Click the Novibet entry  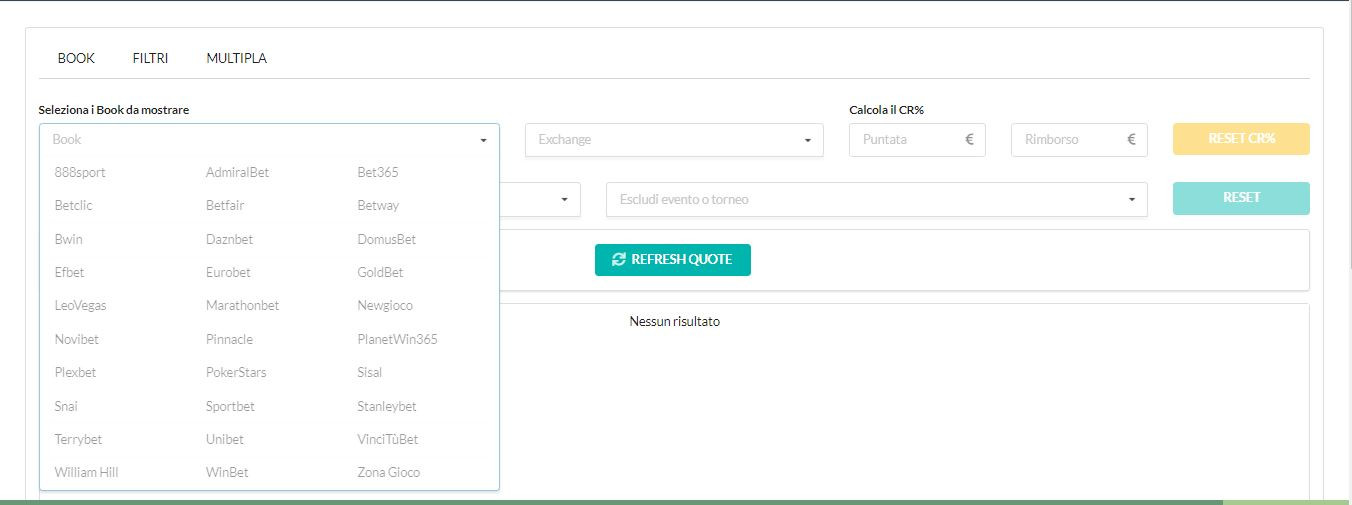point(77,339)
